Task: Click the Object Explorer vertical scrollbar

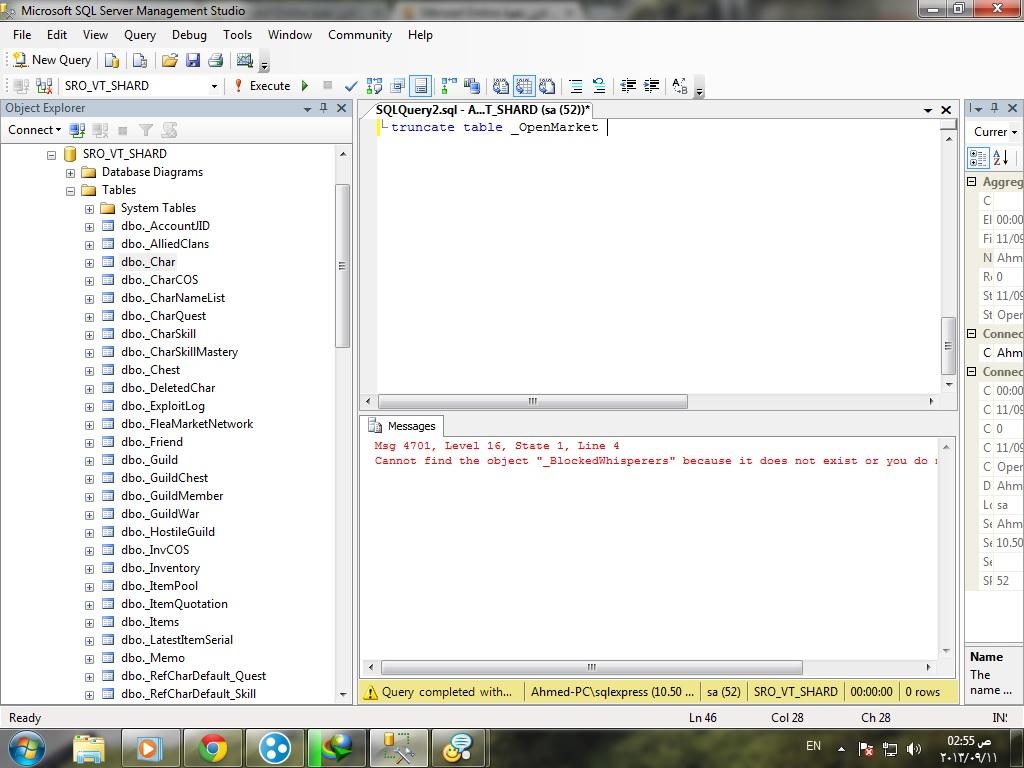Action: 342,266
